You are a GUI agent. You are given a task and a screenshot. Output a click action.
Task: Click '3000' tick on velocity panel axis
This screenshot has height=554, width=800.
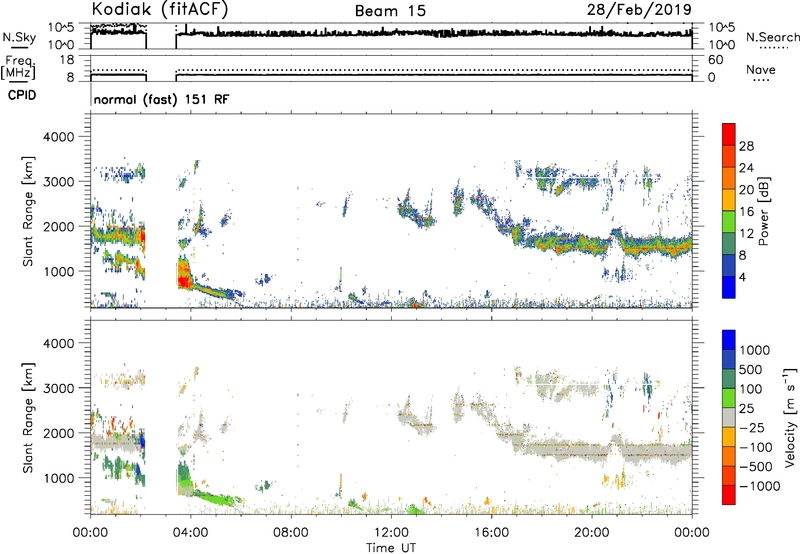(x=58, y=388)
